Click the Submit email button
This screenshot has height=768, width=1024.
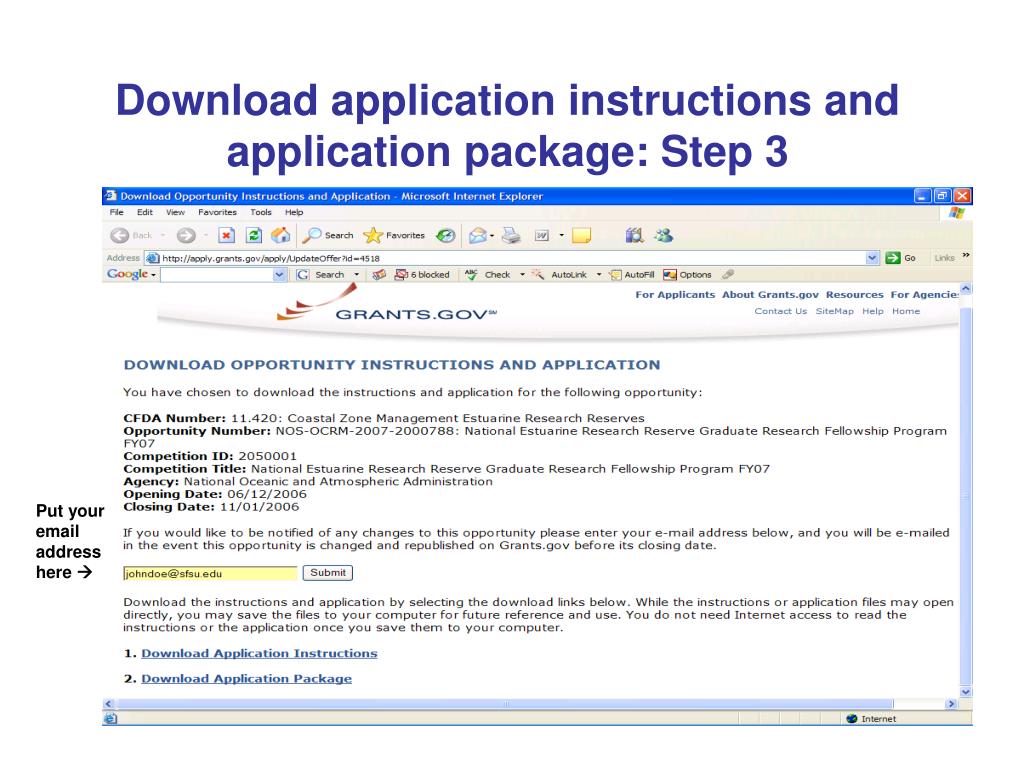(328, 573)
